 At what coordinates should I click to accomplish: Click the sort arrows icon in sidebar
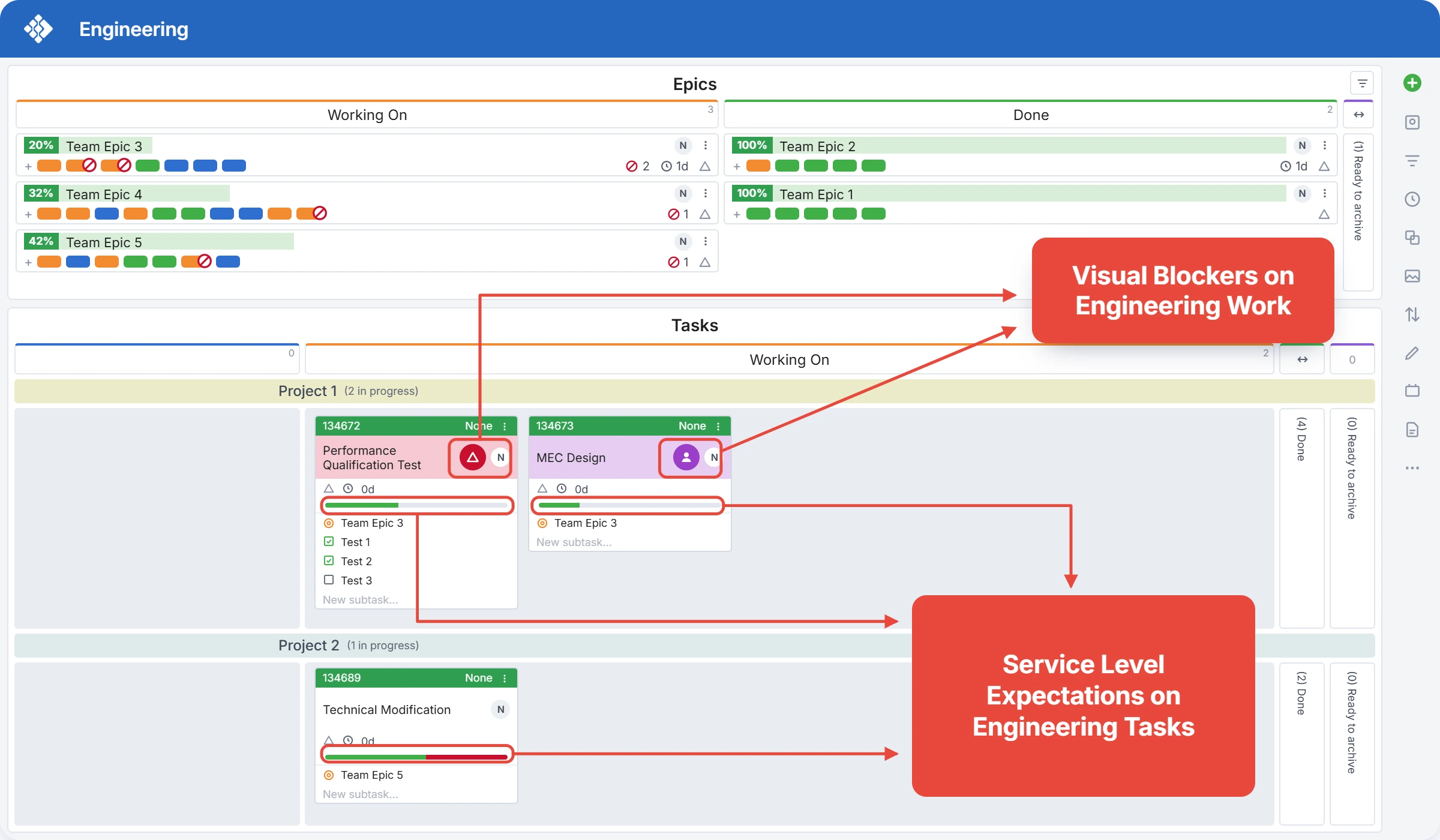coord(1412,314)
